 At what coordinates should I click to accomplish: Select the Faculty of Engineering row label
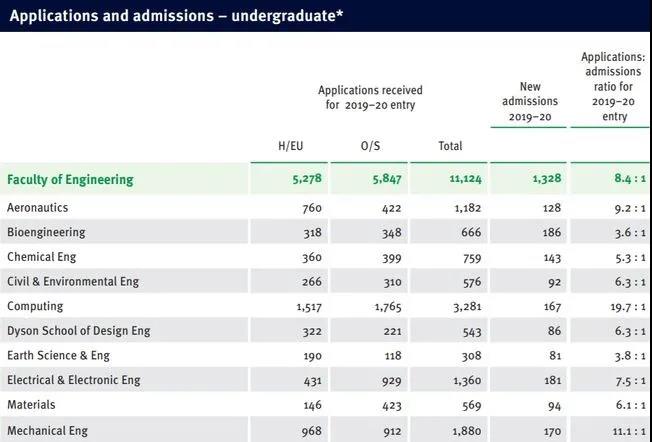point(70,180)
